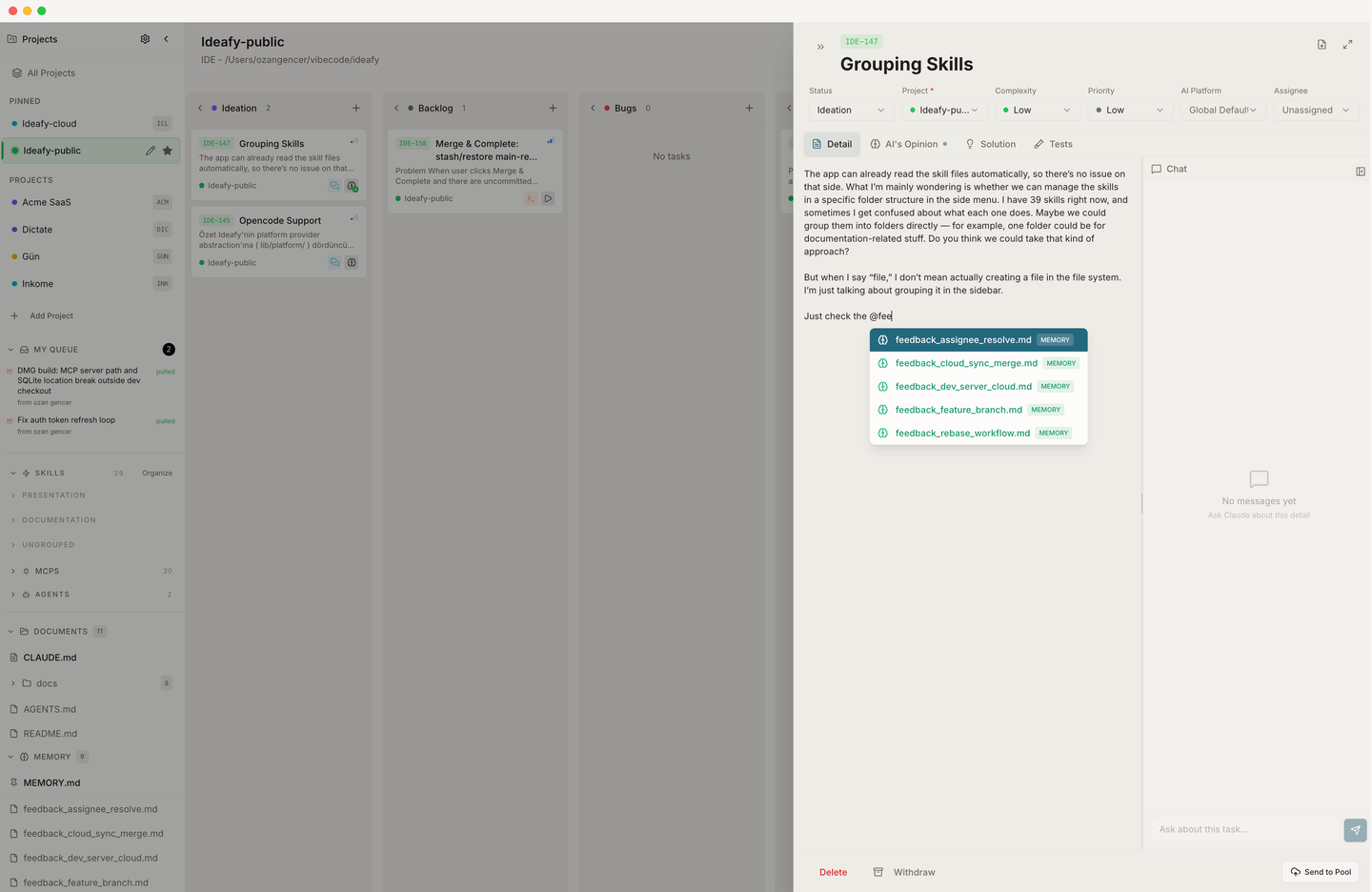Select feedback_assignee_resolve.md from mention suggestions

[979, 340]
